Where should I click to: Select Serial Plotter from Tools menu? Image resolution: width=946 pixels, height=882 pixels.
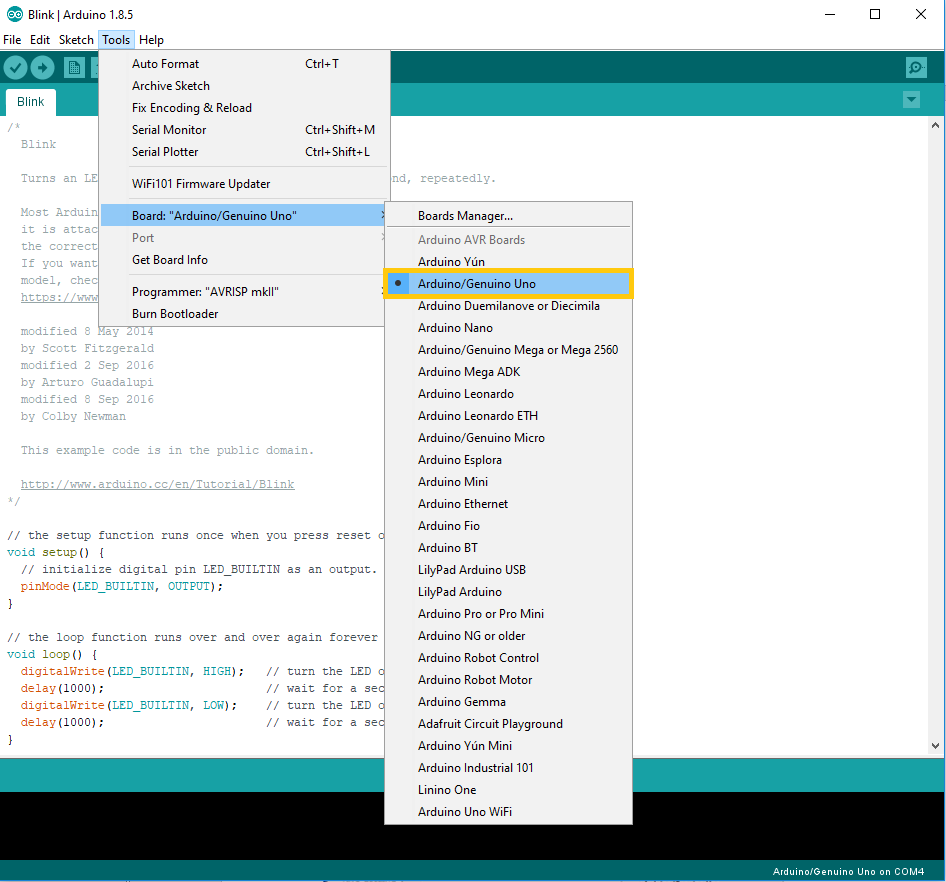click(165, 152)
